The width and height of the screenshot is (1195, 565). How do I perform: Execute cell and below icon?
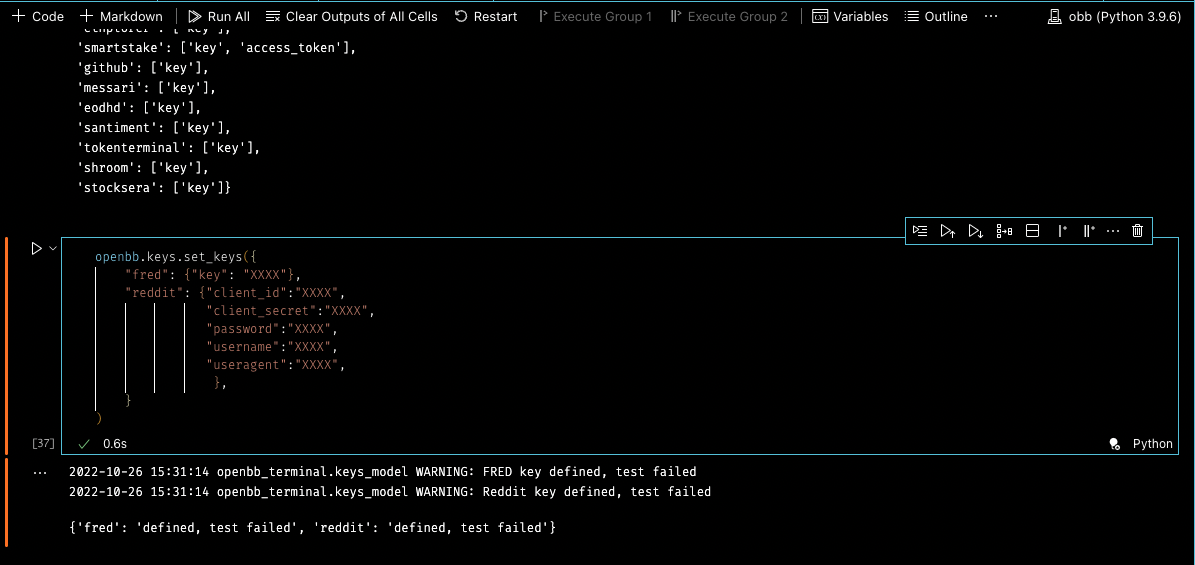click(x=976, y=231)
